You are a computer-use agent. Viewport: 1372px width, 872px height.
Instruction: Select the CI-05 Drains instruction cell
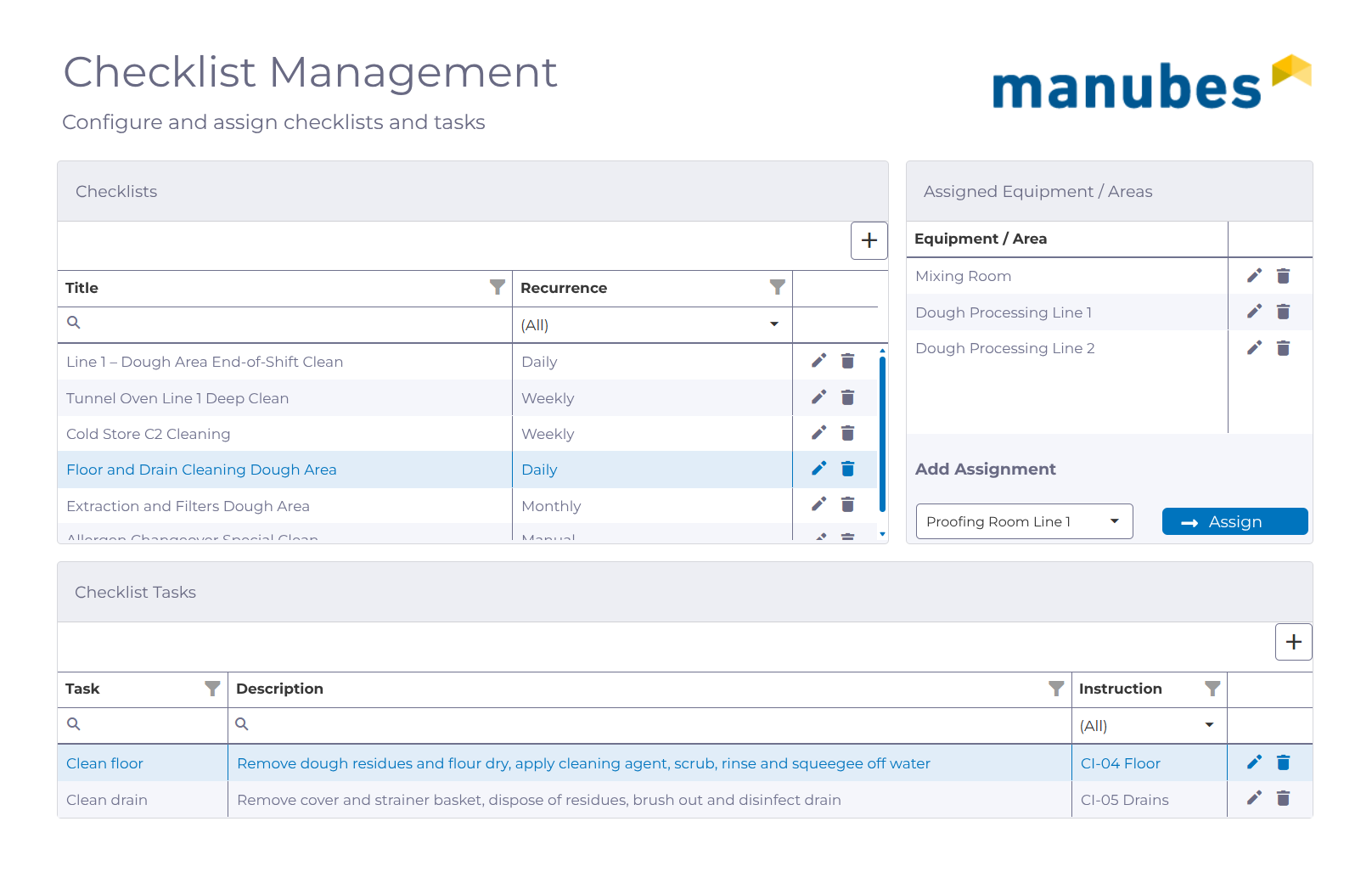[1150, 800]
